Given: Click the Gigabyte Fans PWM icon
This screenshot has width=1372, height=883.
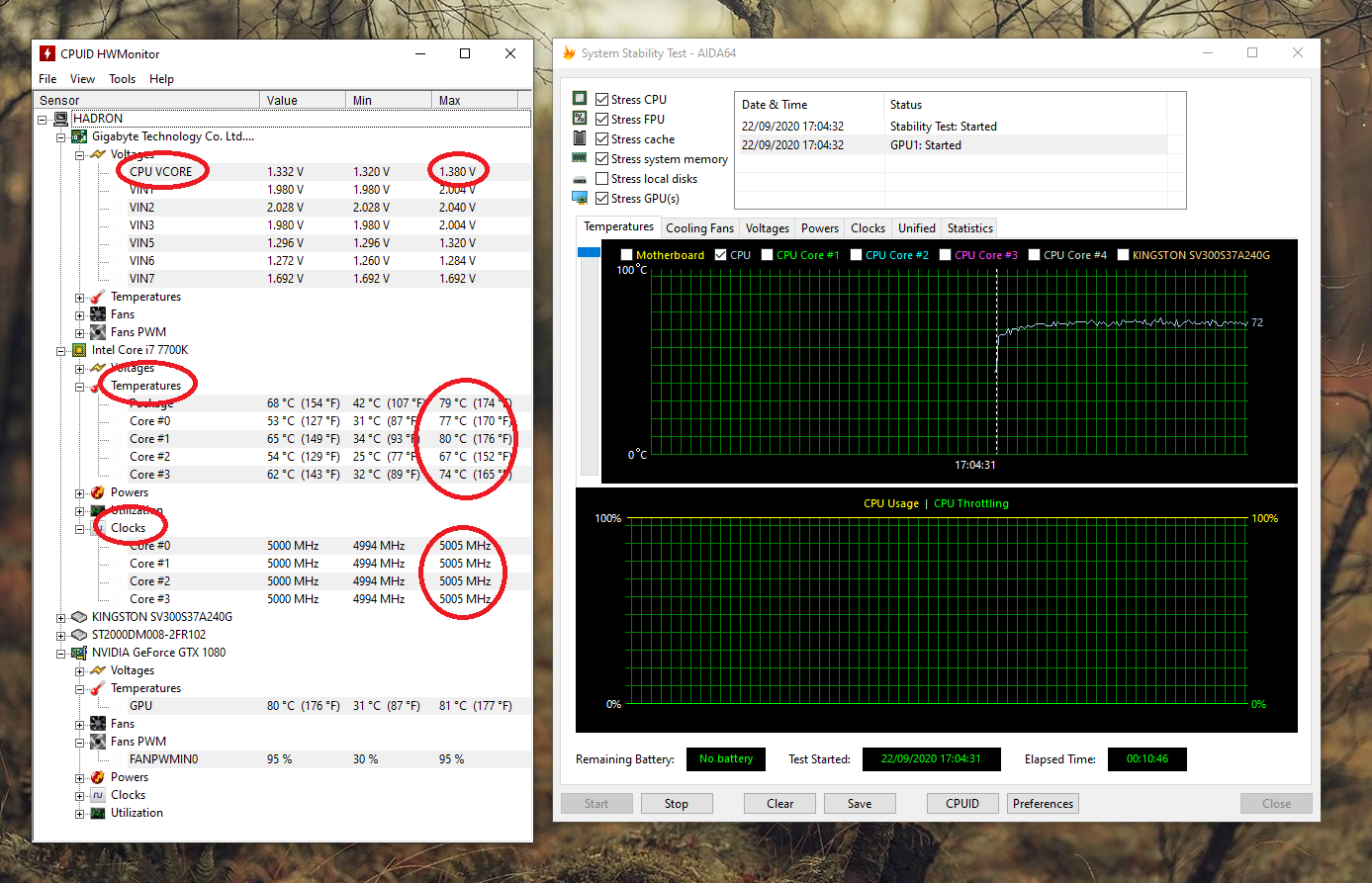Looking at the screenshot, I should pyautogui.click(x=98, y=332).
